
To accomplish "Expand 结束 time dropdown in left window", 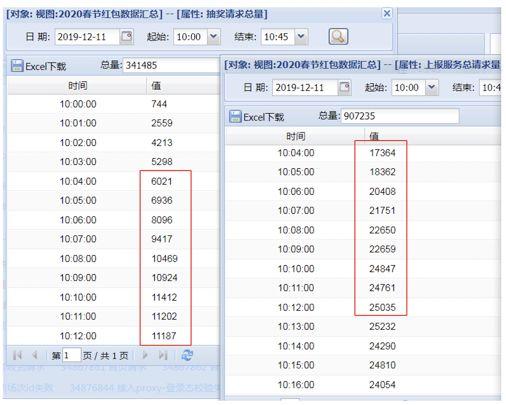I will pos(301,36).
